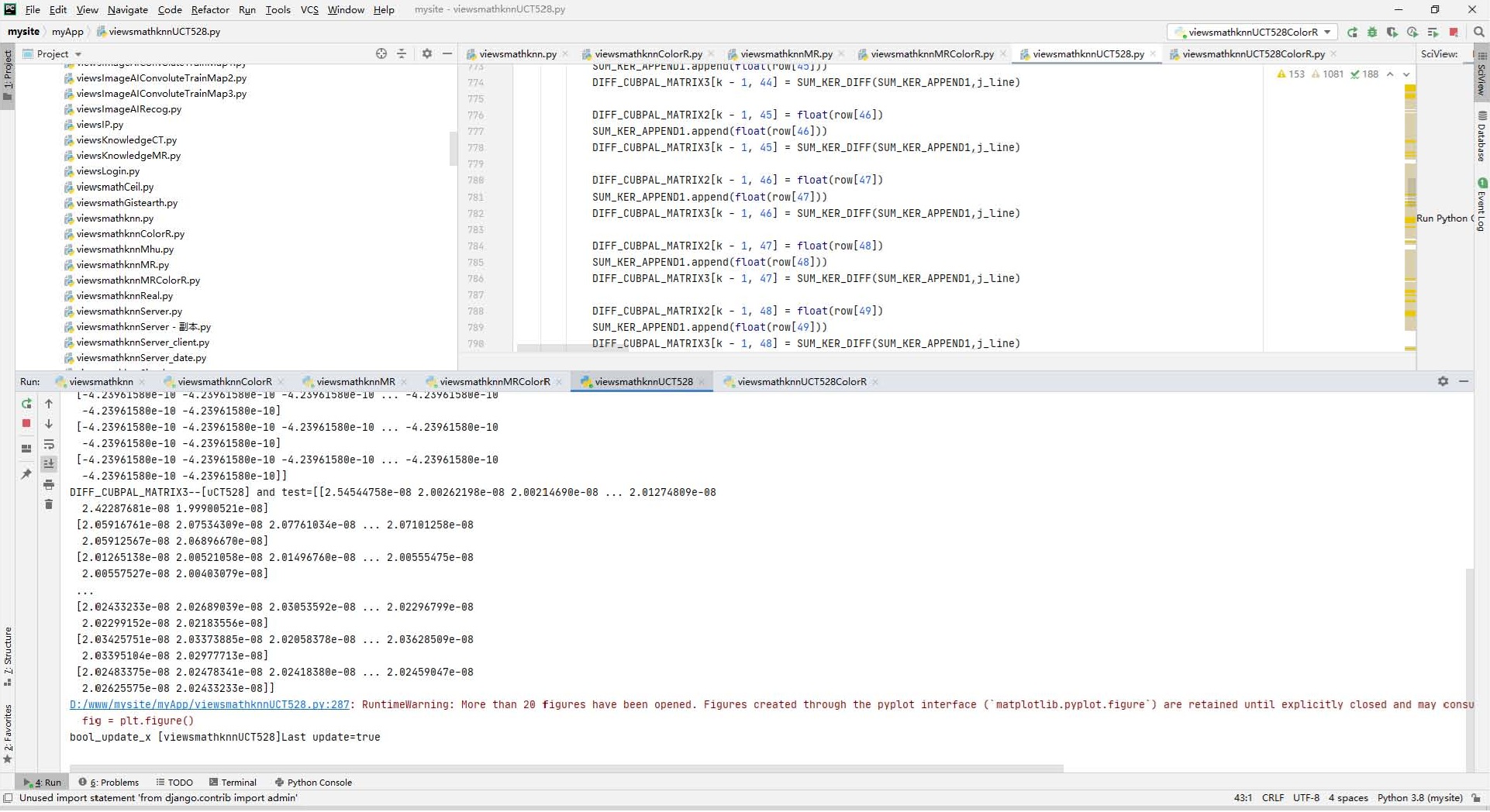Open Run panel settings gear

1443,381
